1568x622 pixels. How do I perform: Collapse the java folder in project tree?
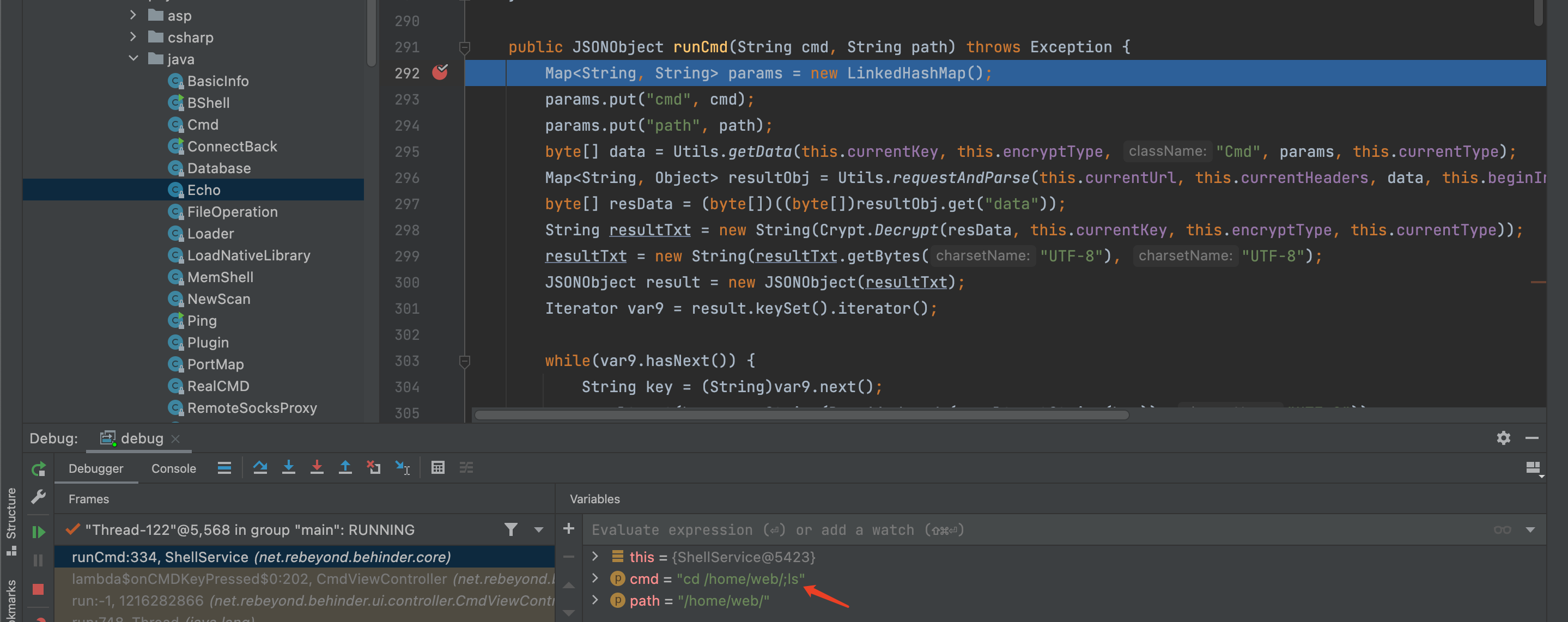coord(133,59)
